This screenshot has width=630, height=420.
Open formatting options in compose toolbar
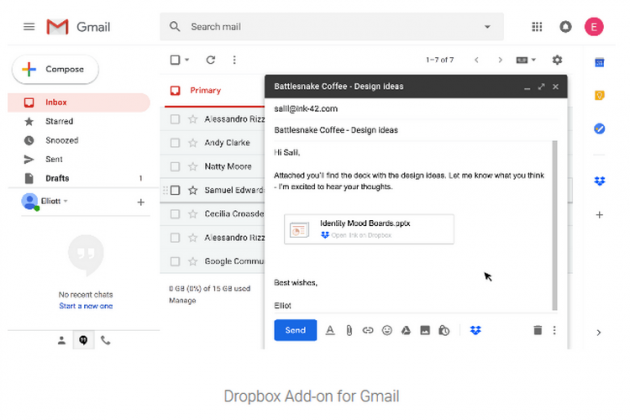[x=330, y=330]
